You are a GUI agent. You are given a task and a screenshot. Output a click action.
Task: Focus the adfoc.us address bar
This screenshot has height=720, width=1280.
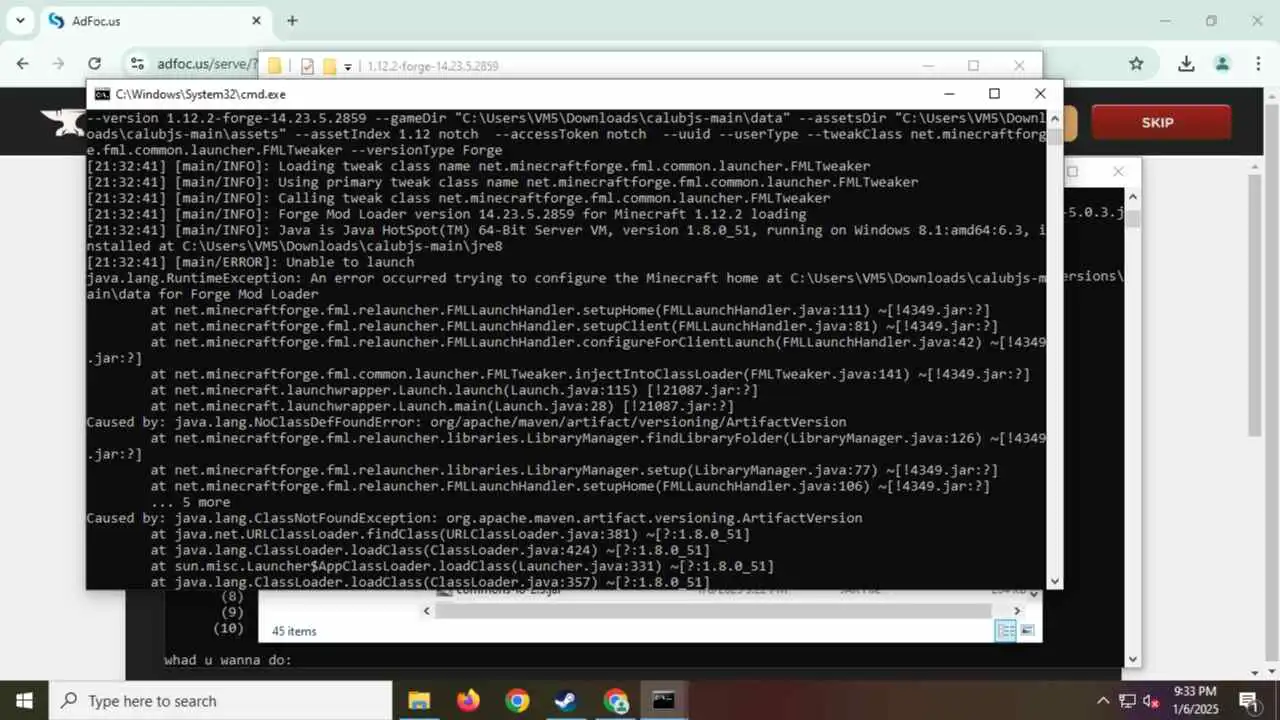(207, 64)
